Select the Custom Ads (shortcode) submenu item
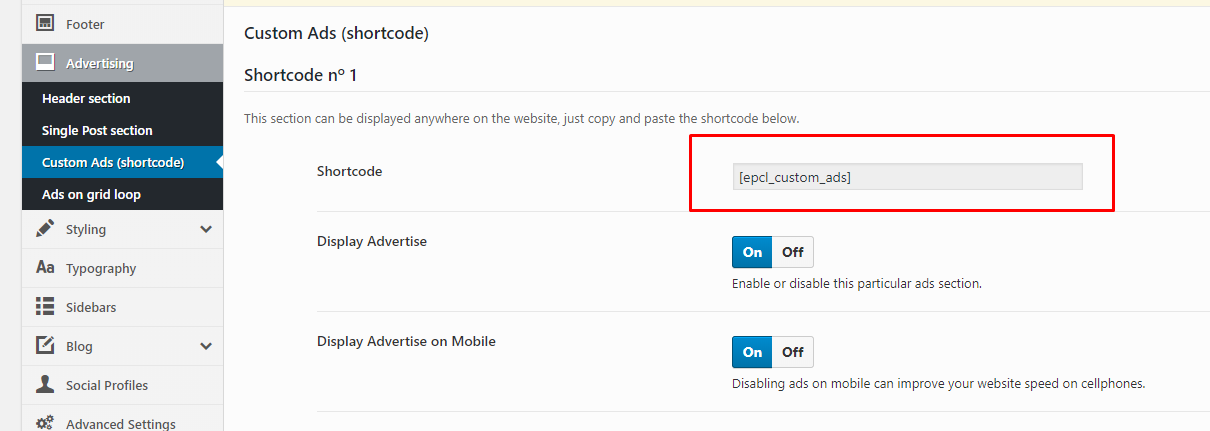This screenshot has width=1210, height=431. pos(113,162)
